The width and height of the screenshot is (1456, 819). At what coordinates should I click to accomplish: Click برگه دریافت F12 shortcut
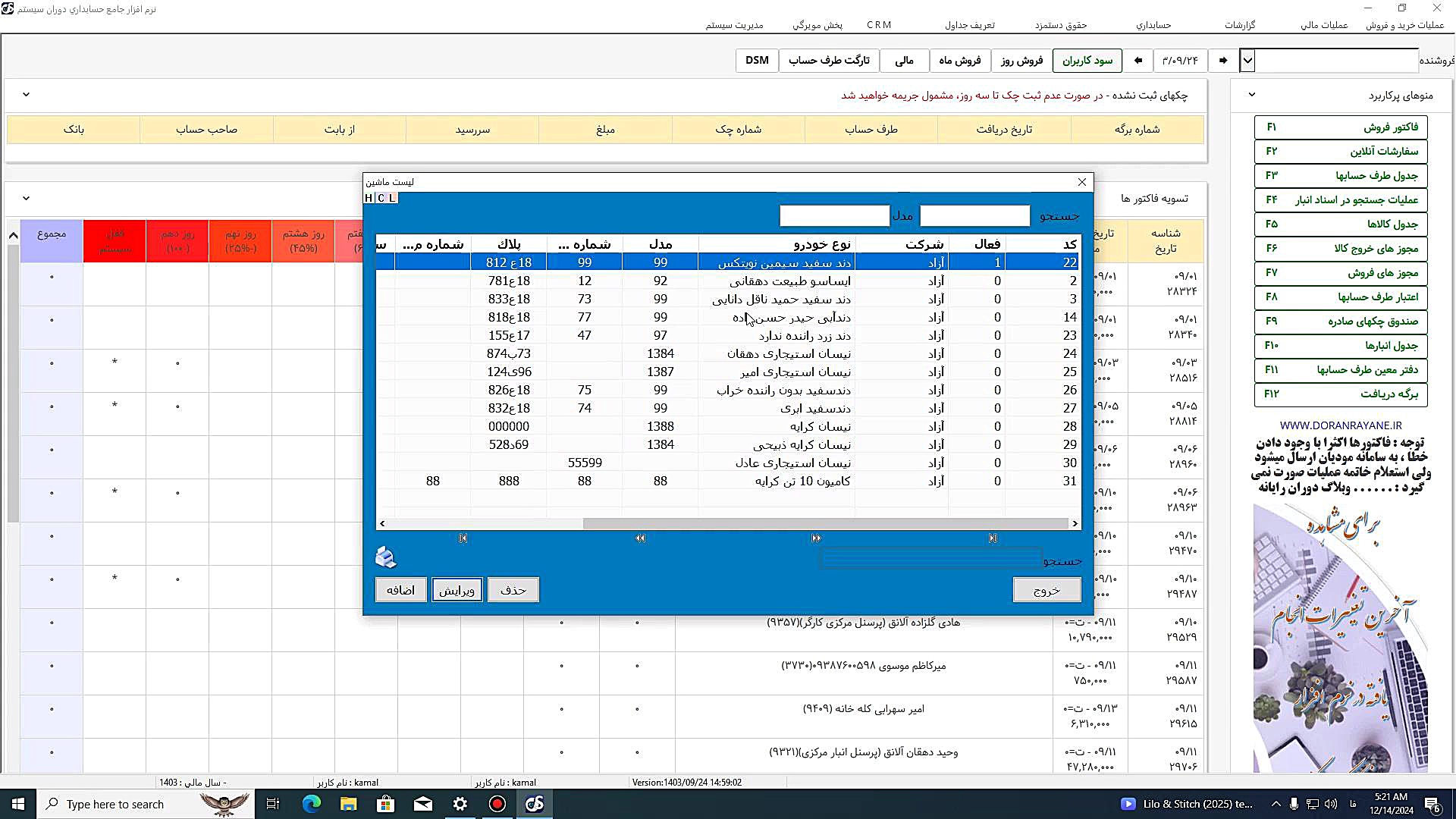[x=1341, y=394]
